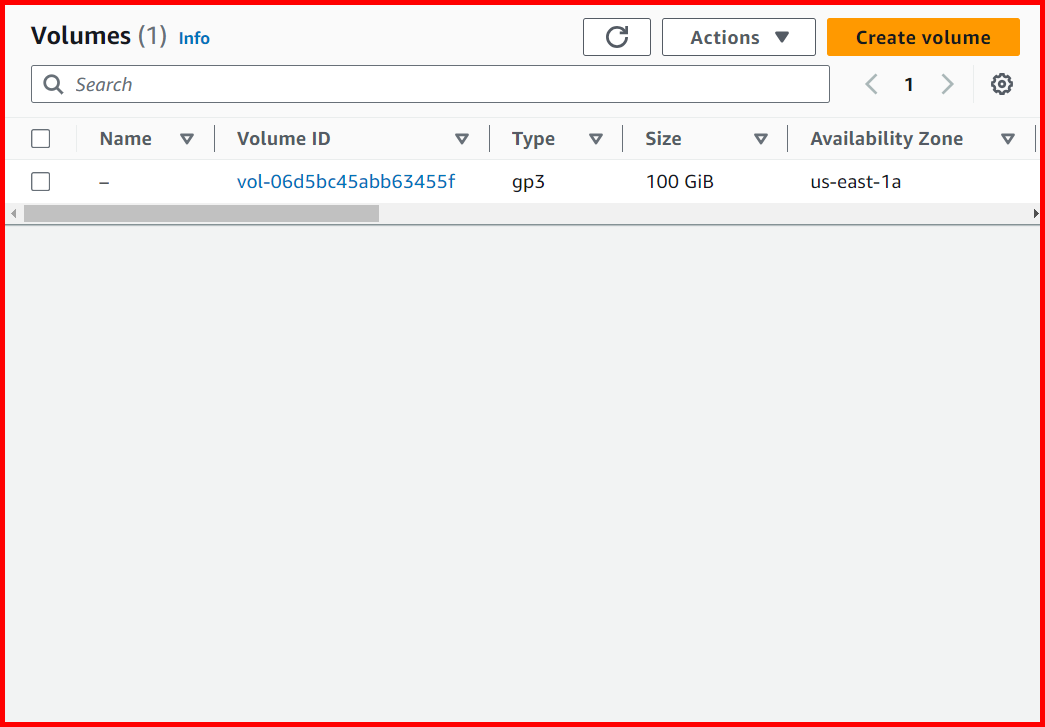Click the refresh volumes icon button
Screen dimensions: 1045x727
coord(617,37)
